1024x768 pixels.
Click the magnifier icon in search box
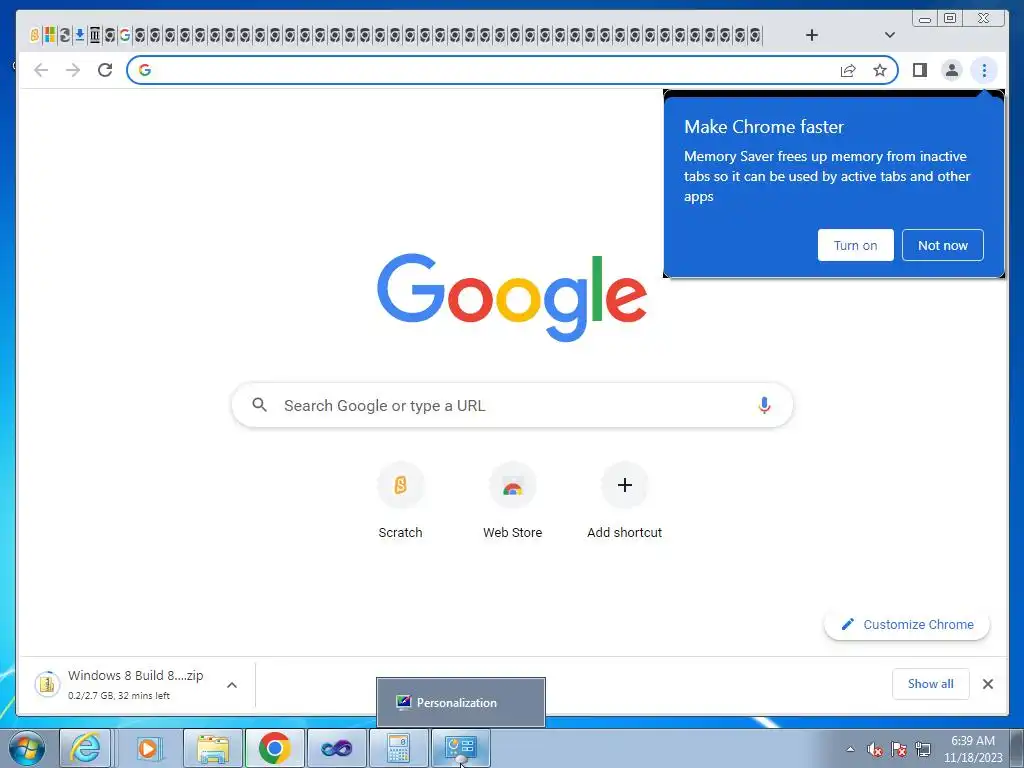tap(259, 405)
